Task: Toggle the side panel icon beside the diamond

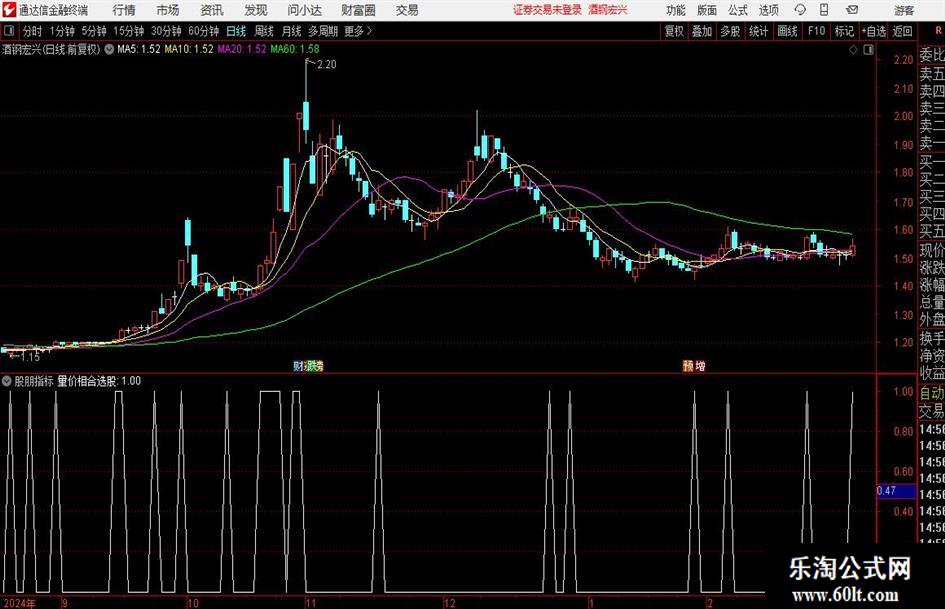Action: pos(868,50)
